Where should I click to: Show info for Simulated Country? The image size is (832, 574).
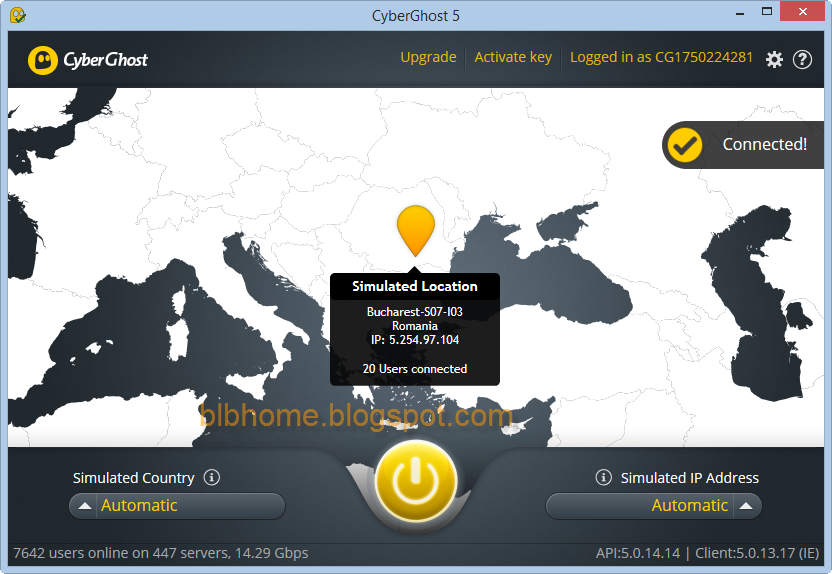pos(212,477)
